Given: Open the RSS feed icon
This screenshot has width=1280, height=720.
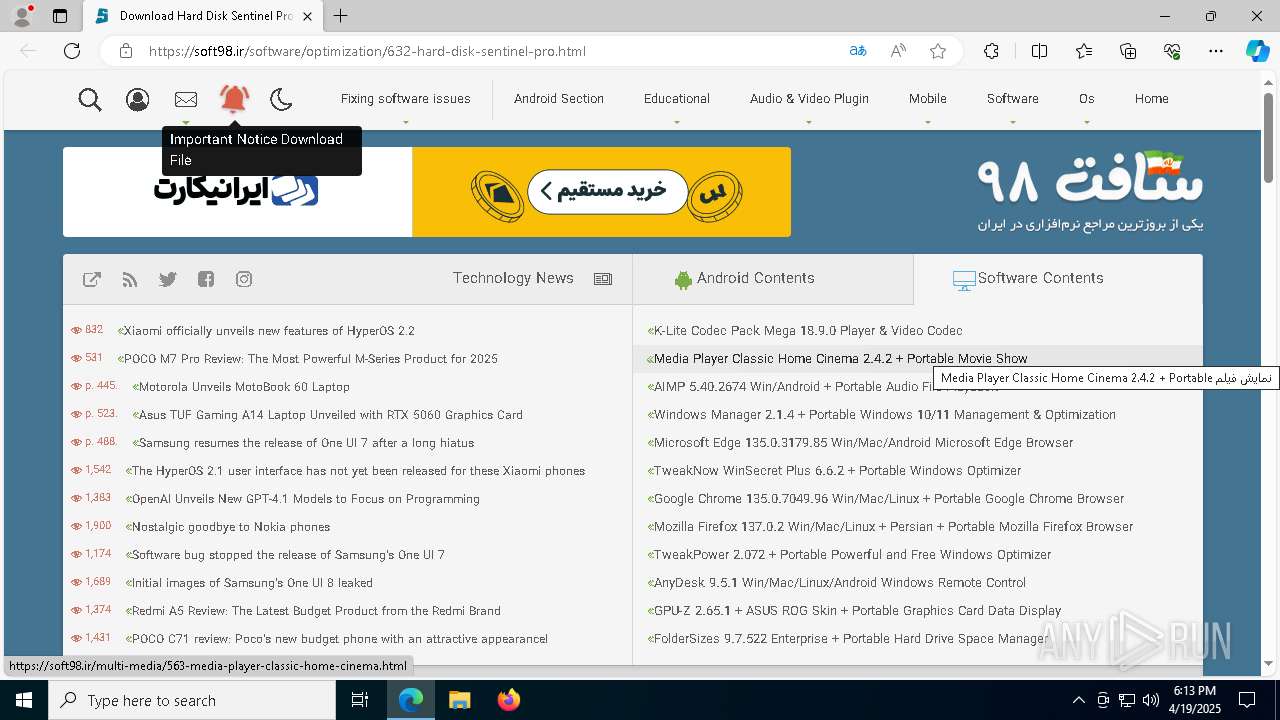Looking at the screenshot, I should click(130, 279).
